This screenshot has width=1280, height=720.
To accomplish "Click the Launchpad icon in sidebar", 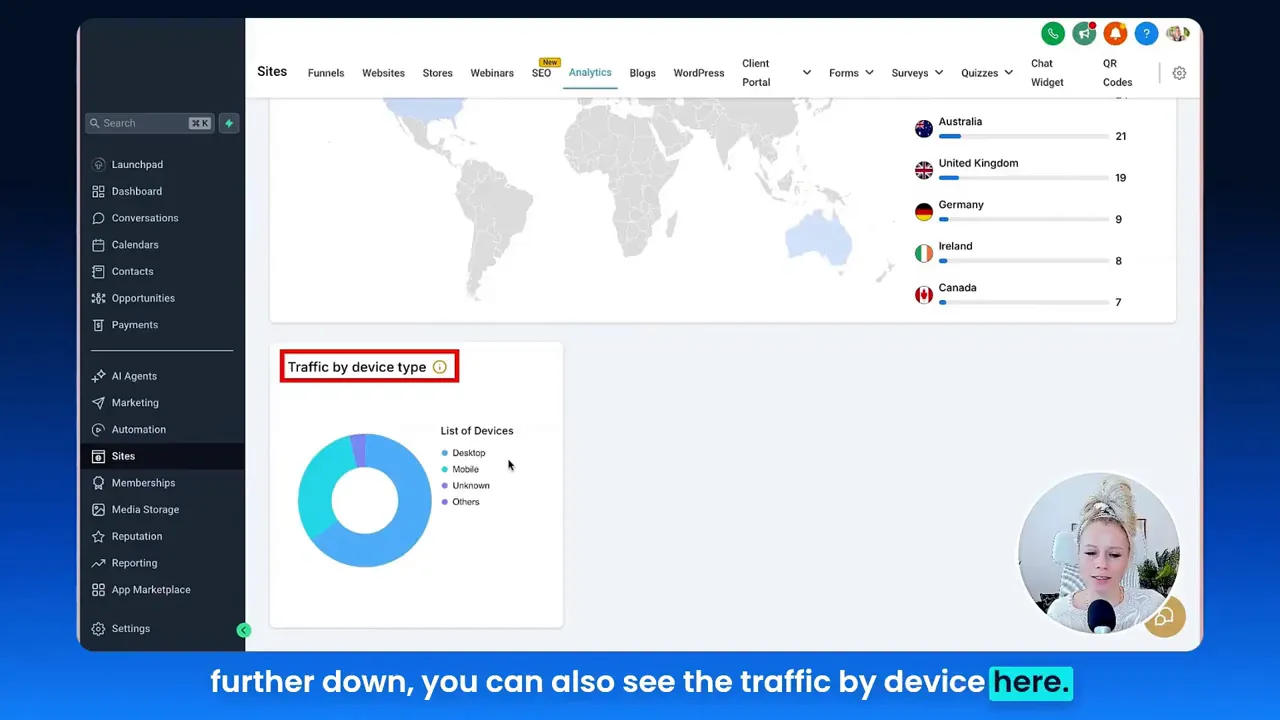I will click(98, 165).
